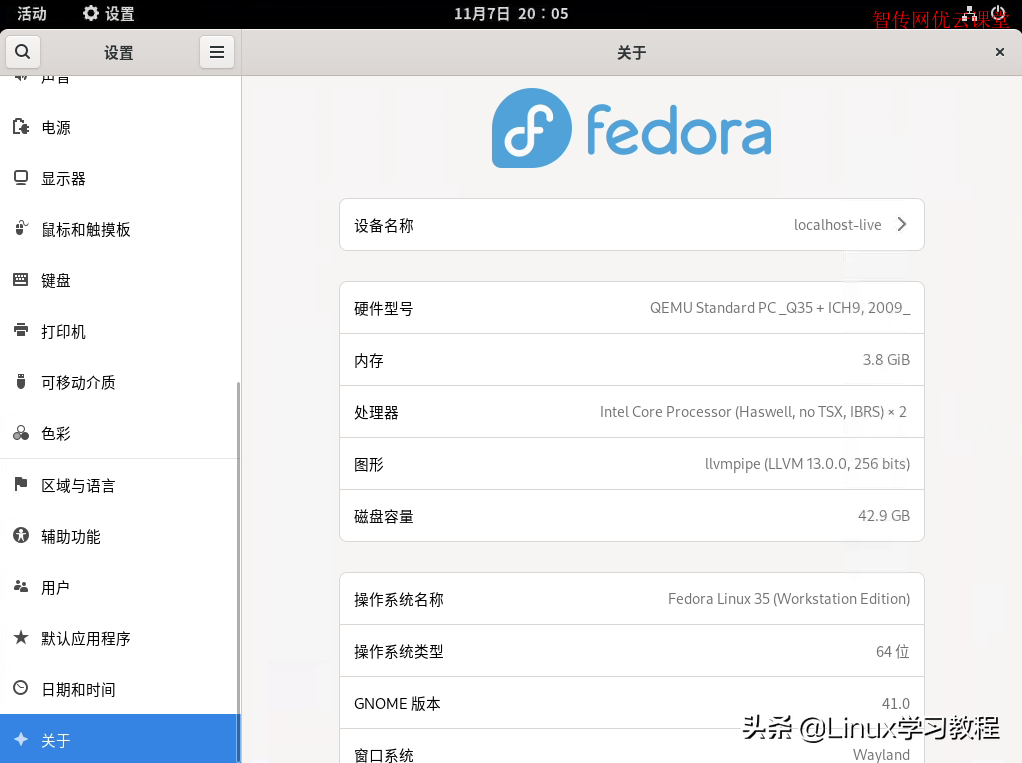Screen dimensions: 1022x763
Task: Select the 键盘 (Keyboard) settings icon
Action: 20,280
